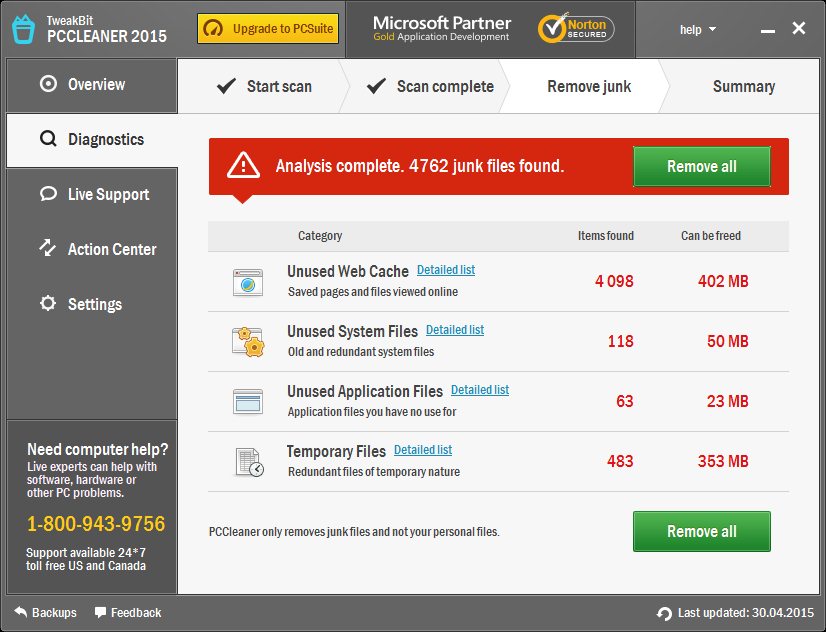The width and height of the screenshot is (826, 632).
Task: Click the Items found column header
Action: pos(606,235)
